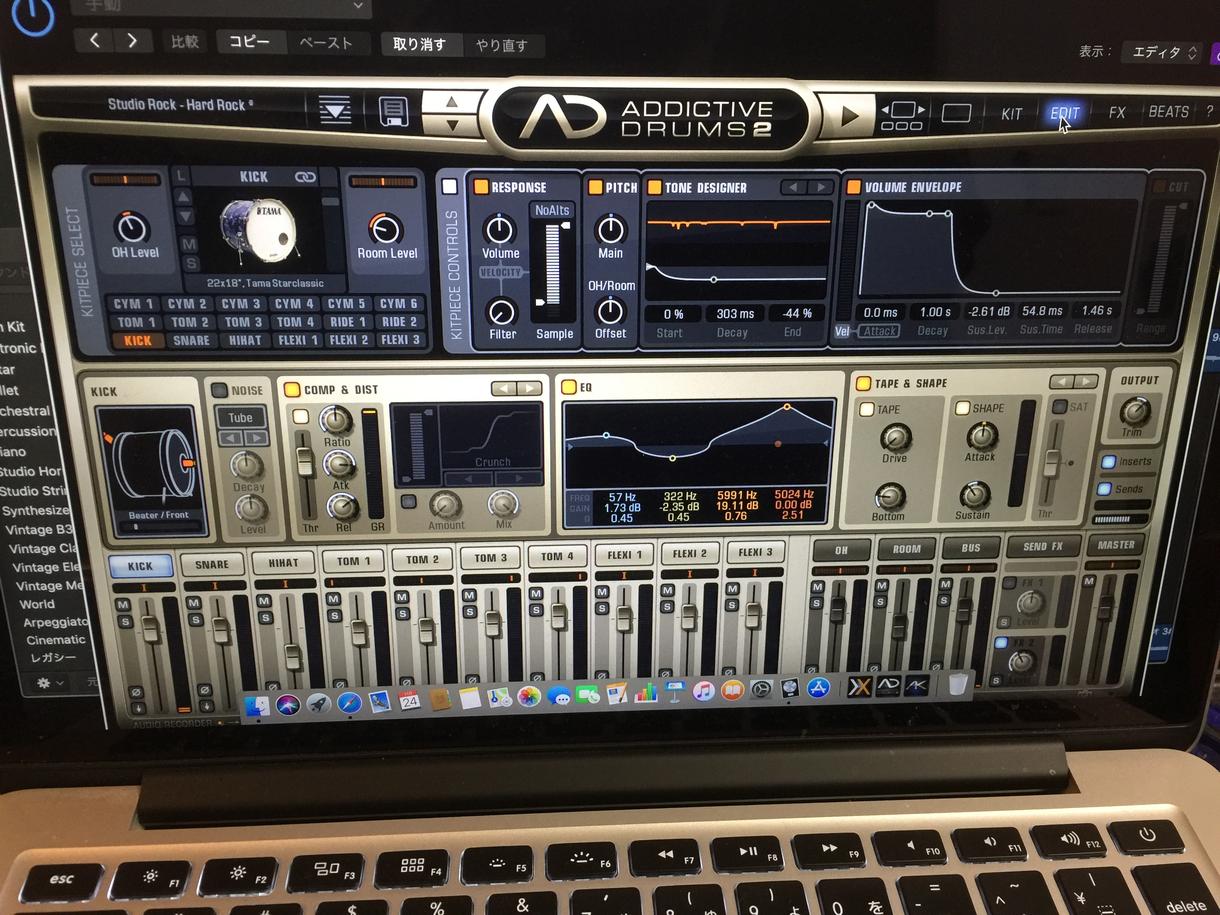
Task: Open the Tube noise type selector
Action: pos(240,417)
